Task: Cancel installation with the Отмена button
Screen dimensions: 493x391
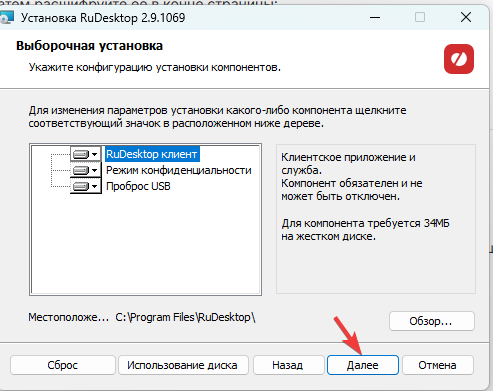Action: (x=437, y=365)
